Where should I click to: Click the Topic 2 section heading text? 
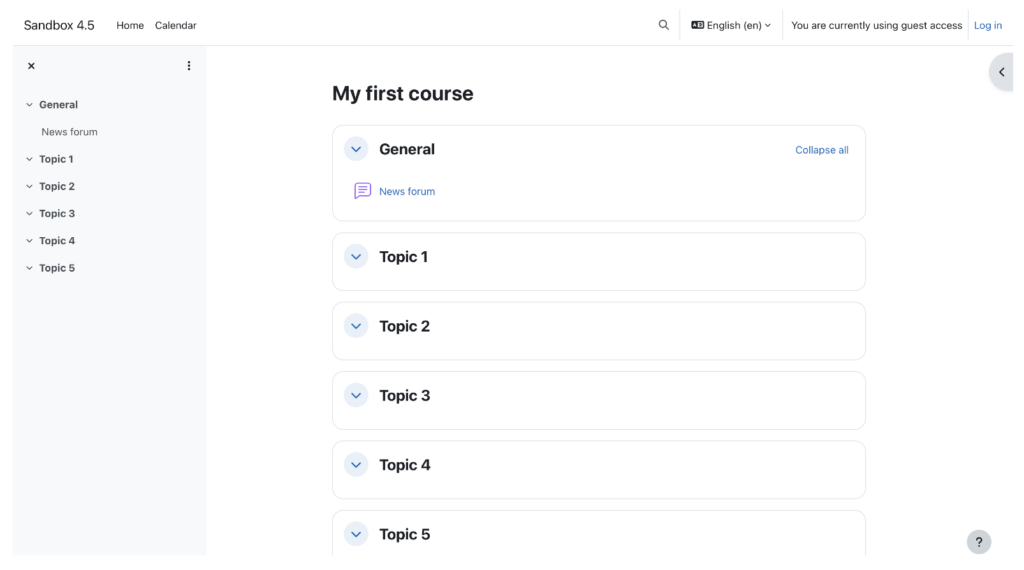coord(405,326)
